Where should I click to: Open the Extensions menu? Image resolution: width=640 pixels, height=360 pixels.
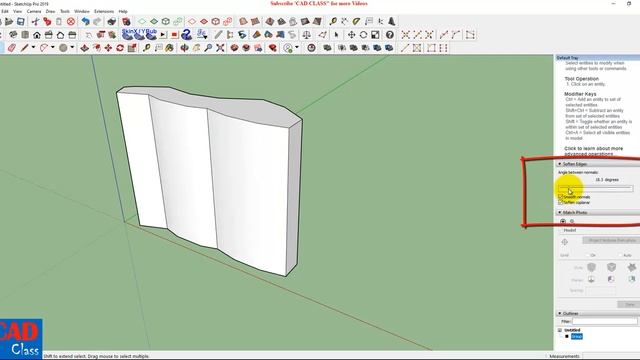coord(104,11)
